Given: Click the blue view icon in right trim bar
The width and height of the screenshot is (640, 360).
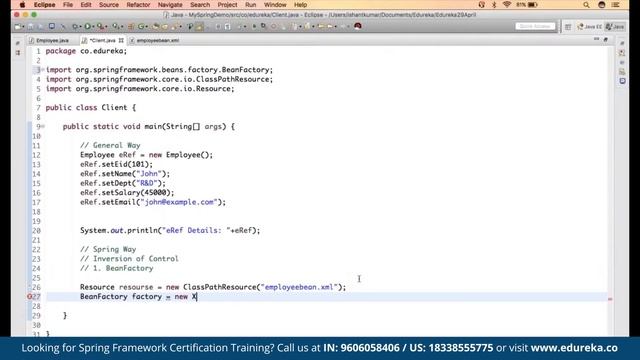Looking at the screenshot, I should click(x=622, y=81).
